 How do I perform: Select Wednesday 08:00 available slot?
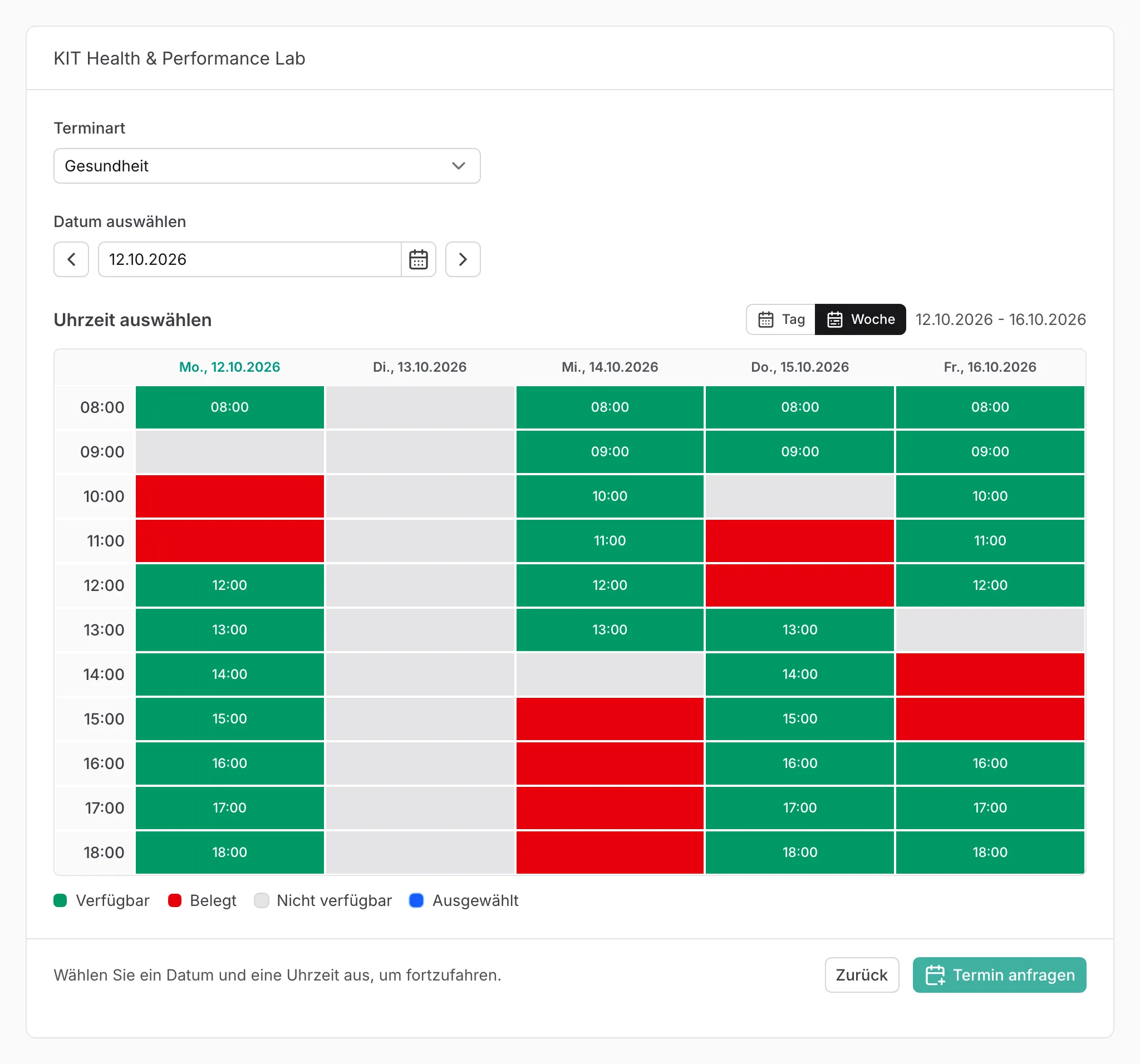pos(610,407)
